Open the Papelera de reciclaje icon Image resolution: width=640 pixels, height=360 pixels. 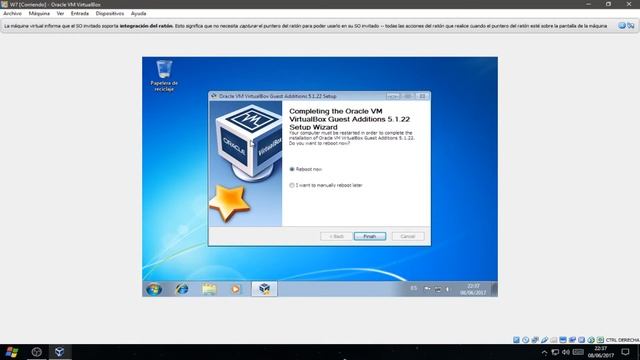pos(164,76)
